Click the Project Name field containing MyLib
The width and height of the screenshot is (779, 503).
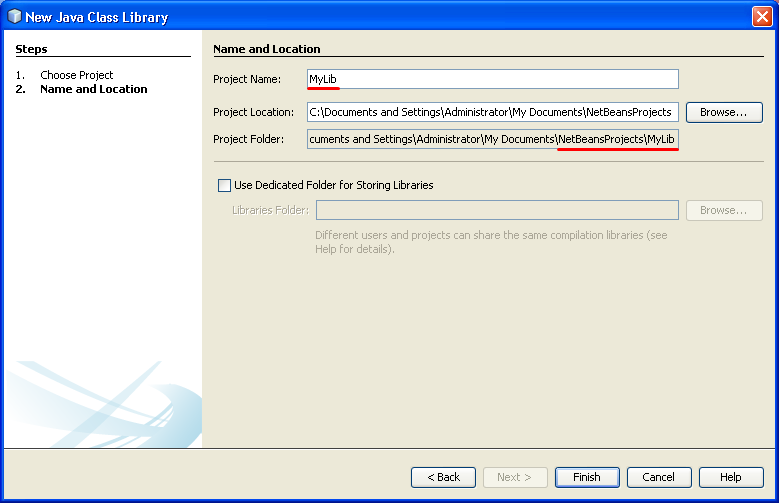pos(492,79)
